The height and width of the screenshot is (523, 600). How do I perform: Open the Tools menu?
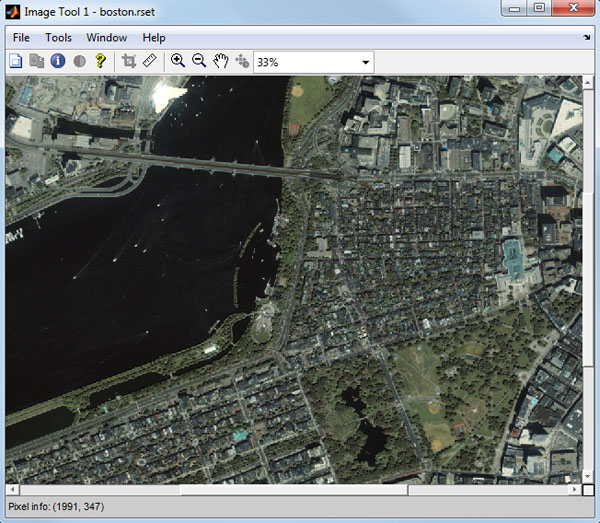click(x=58, y=37)
